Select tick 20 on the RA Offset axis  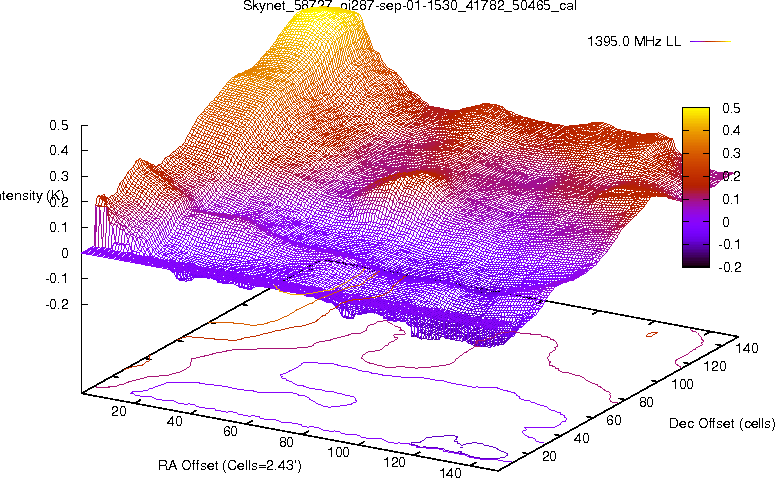[x=119, y=411]
